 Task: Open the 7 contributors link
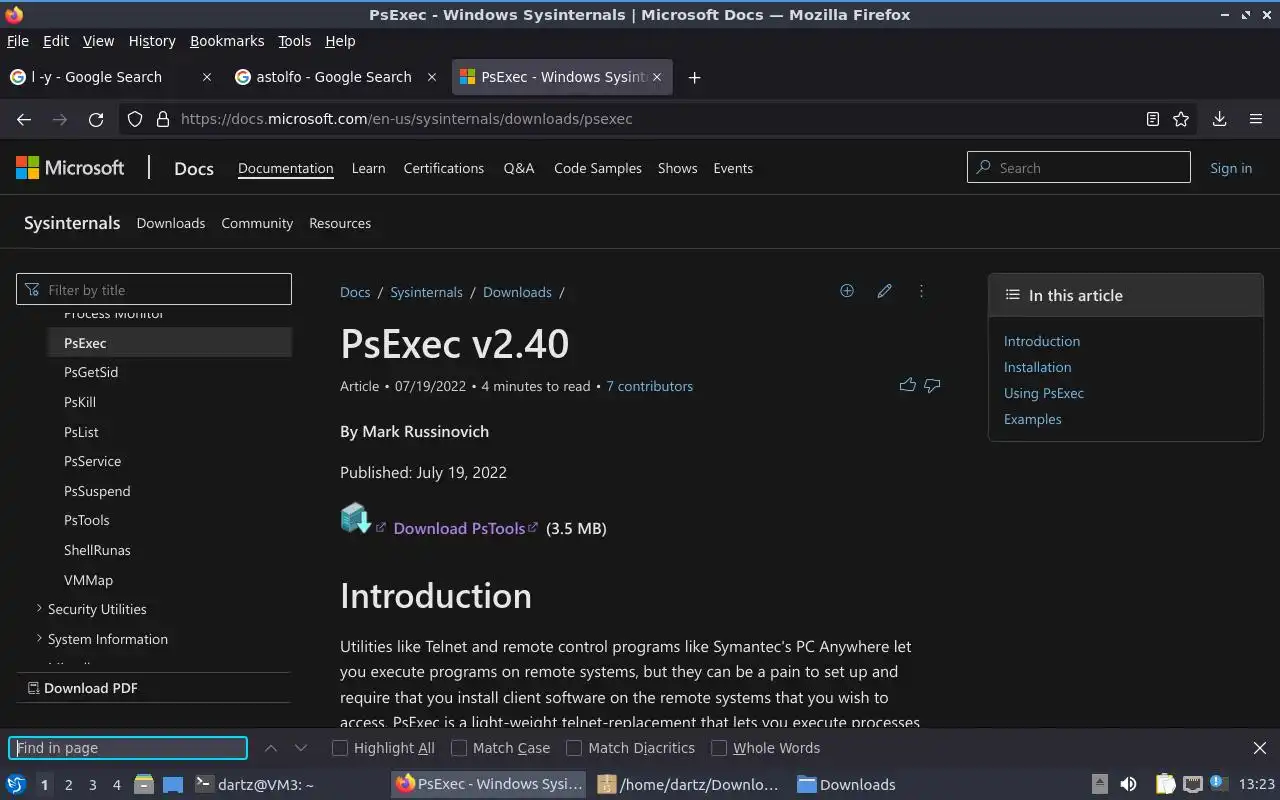point(649,386)
